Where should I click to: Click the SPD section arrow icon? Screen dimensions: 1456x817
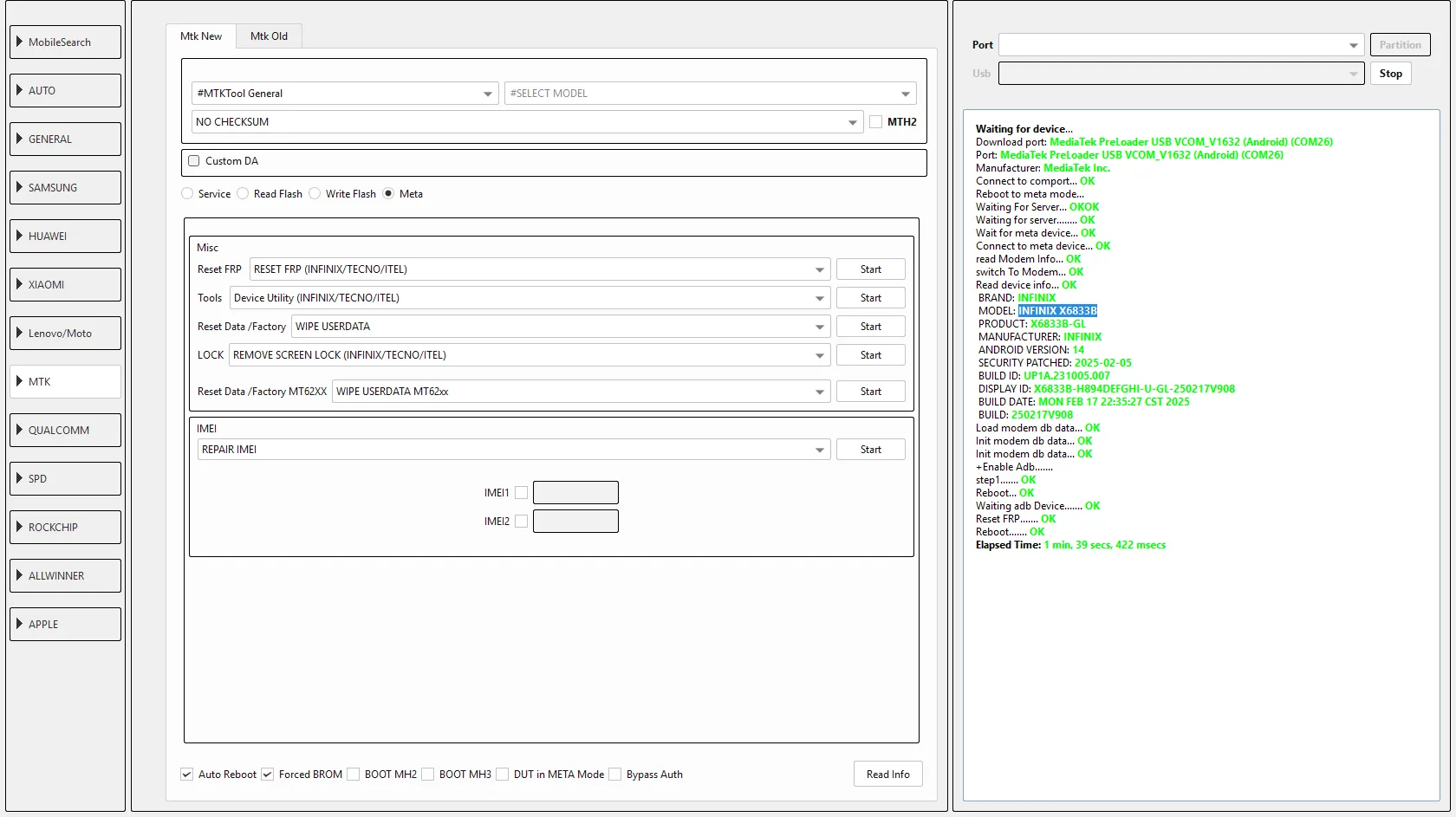click(x=19, y=478)
